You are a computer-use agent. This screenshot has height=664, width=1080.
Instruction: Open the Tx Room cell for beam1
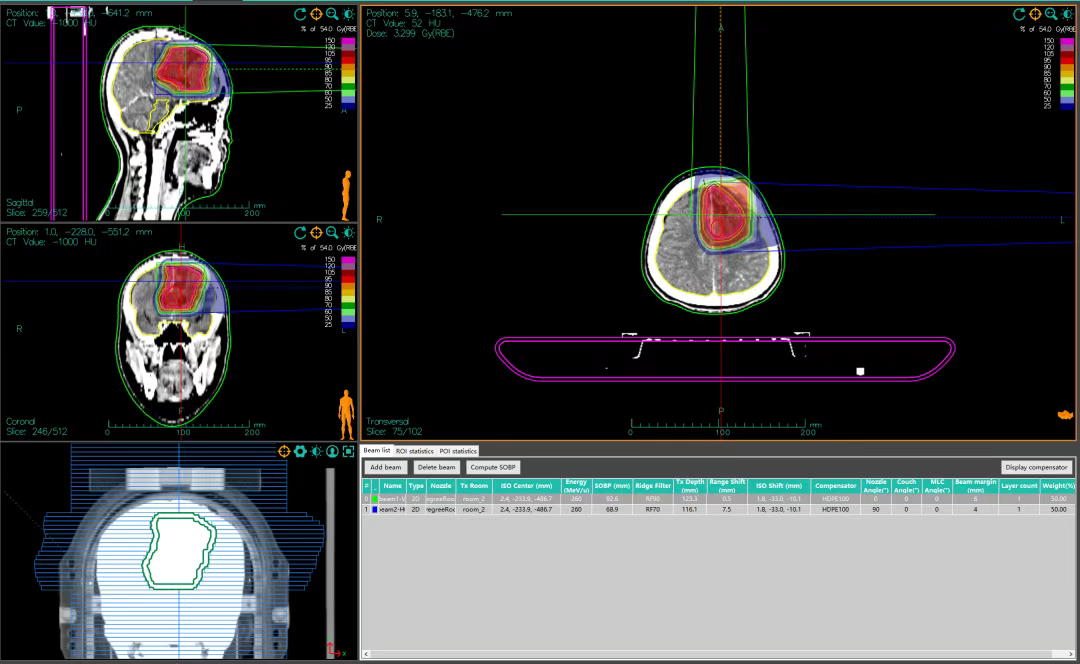click(x=473, y=498)
